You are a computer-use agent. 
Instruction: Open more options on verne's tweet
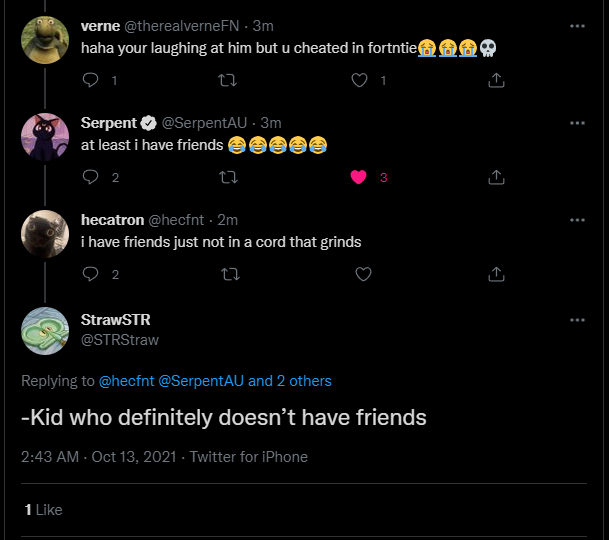click(577, 25)
